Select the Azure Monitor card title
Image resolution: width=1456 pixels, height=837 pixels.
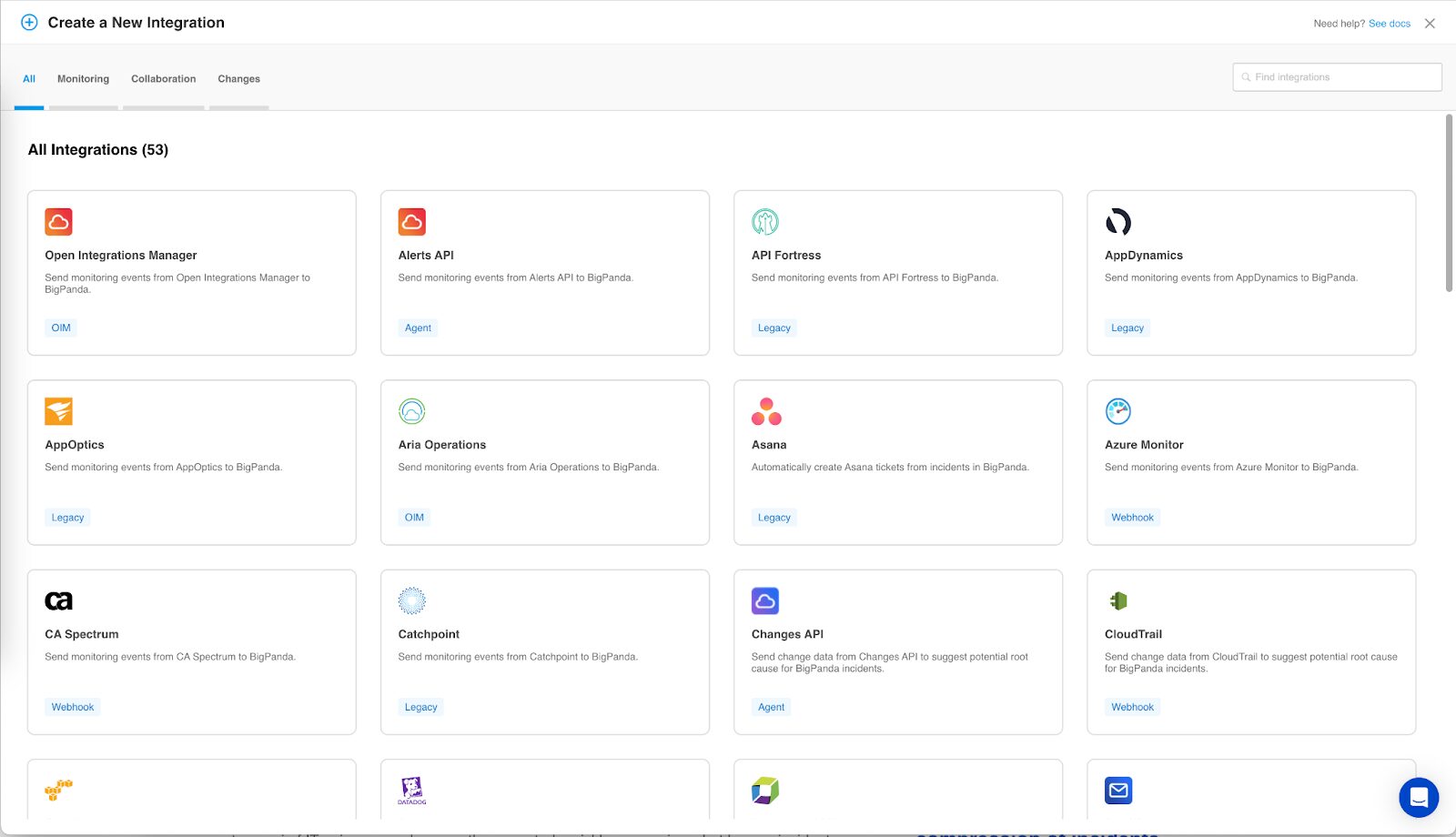click(1144, 445)
